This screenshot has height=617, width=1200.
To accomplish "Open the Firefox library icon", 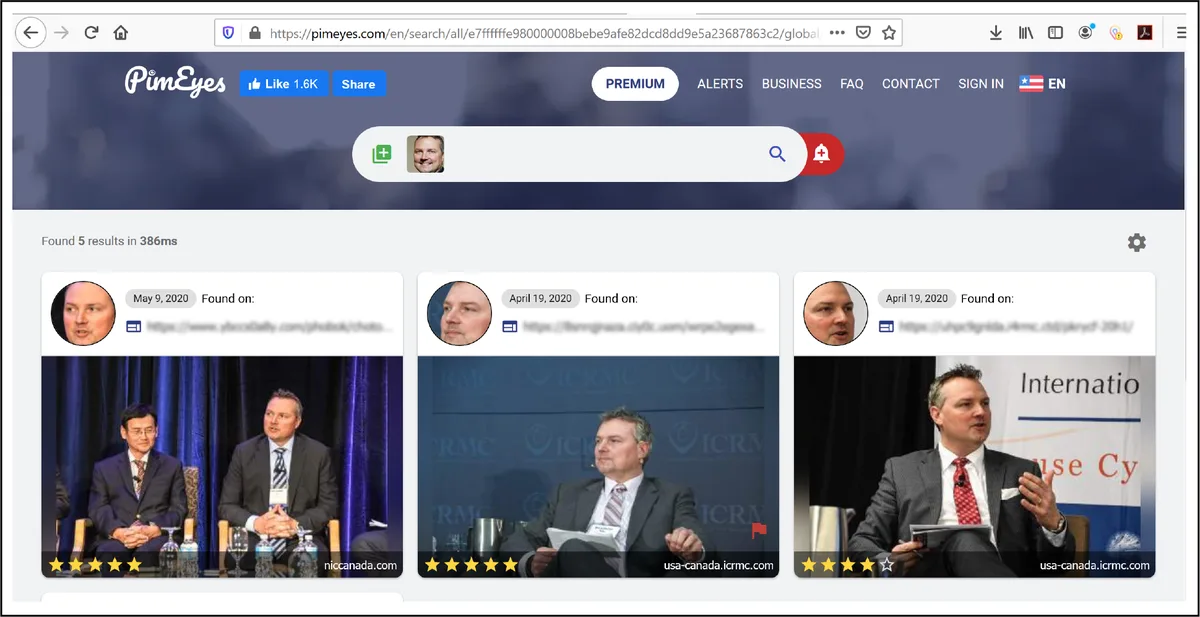I will tap(1026, 33).
